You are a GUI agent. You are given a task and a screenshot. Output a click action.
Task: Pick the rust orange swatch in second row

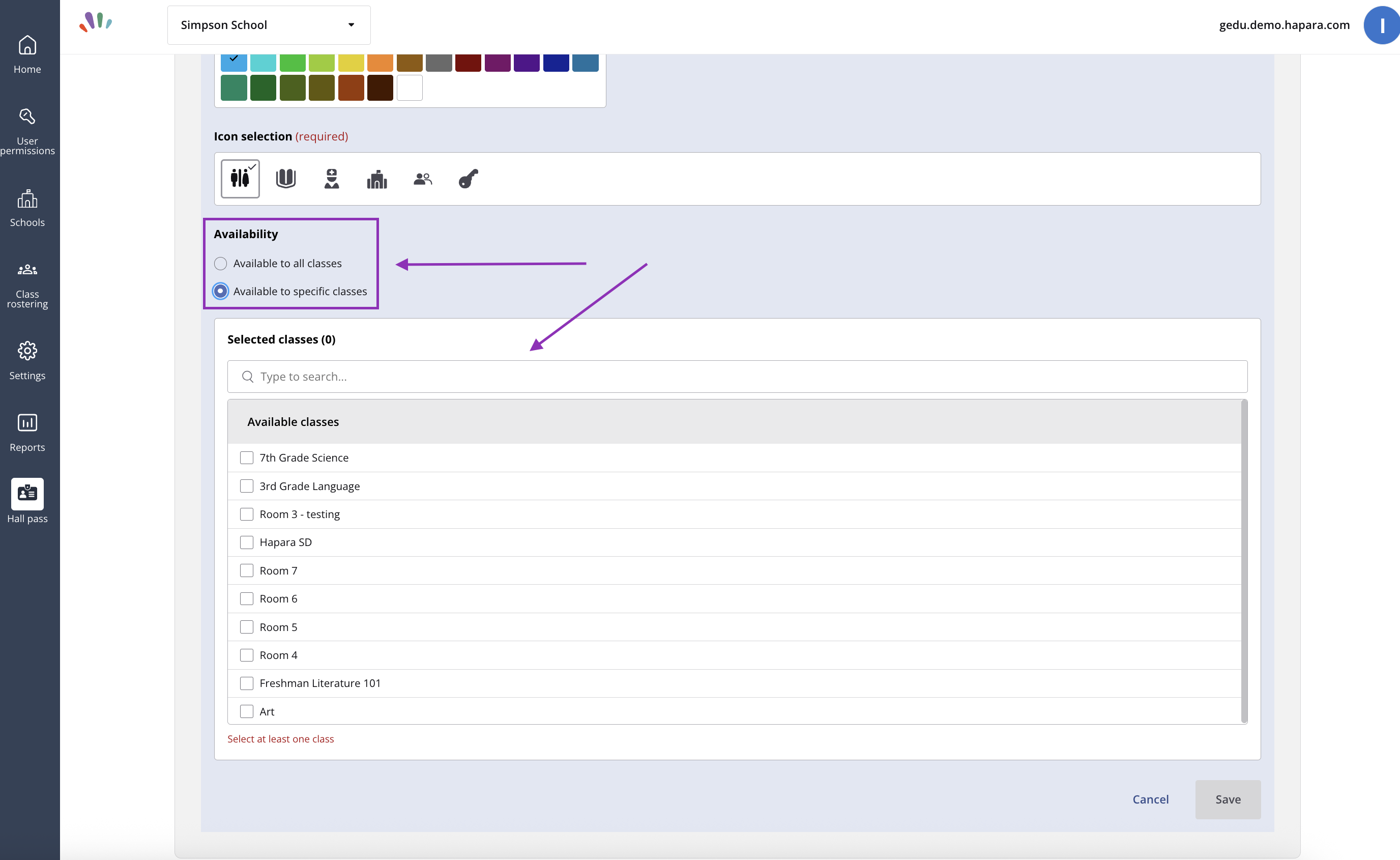coord(351,88)
